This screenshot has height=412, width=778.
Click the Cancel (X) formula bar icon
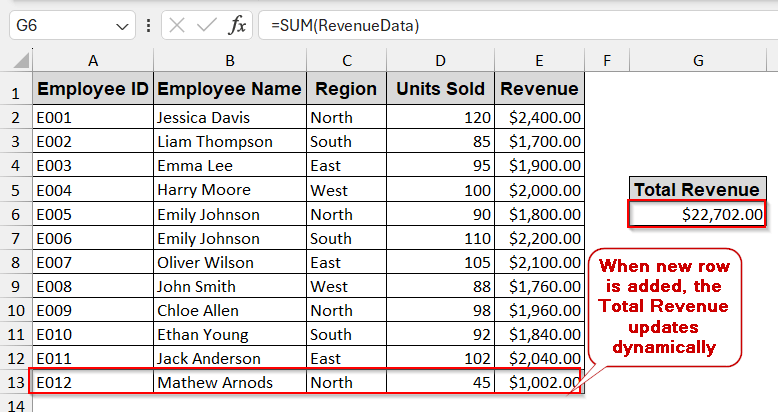point(178,25)
